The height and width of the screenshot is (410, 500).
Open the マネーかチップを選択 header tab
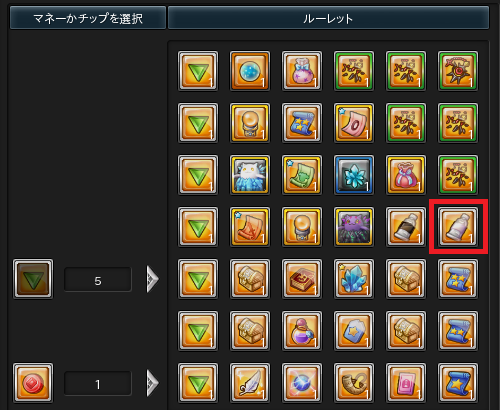tap(88, 18)
